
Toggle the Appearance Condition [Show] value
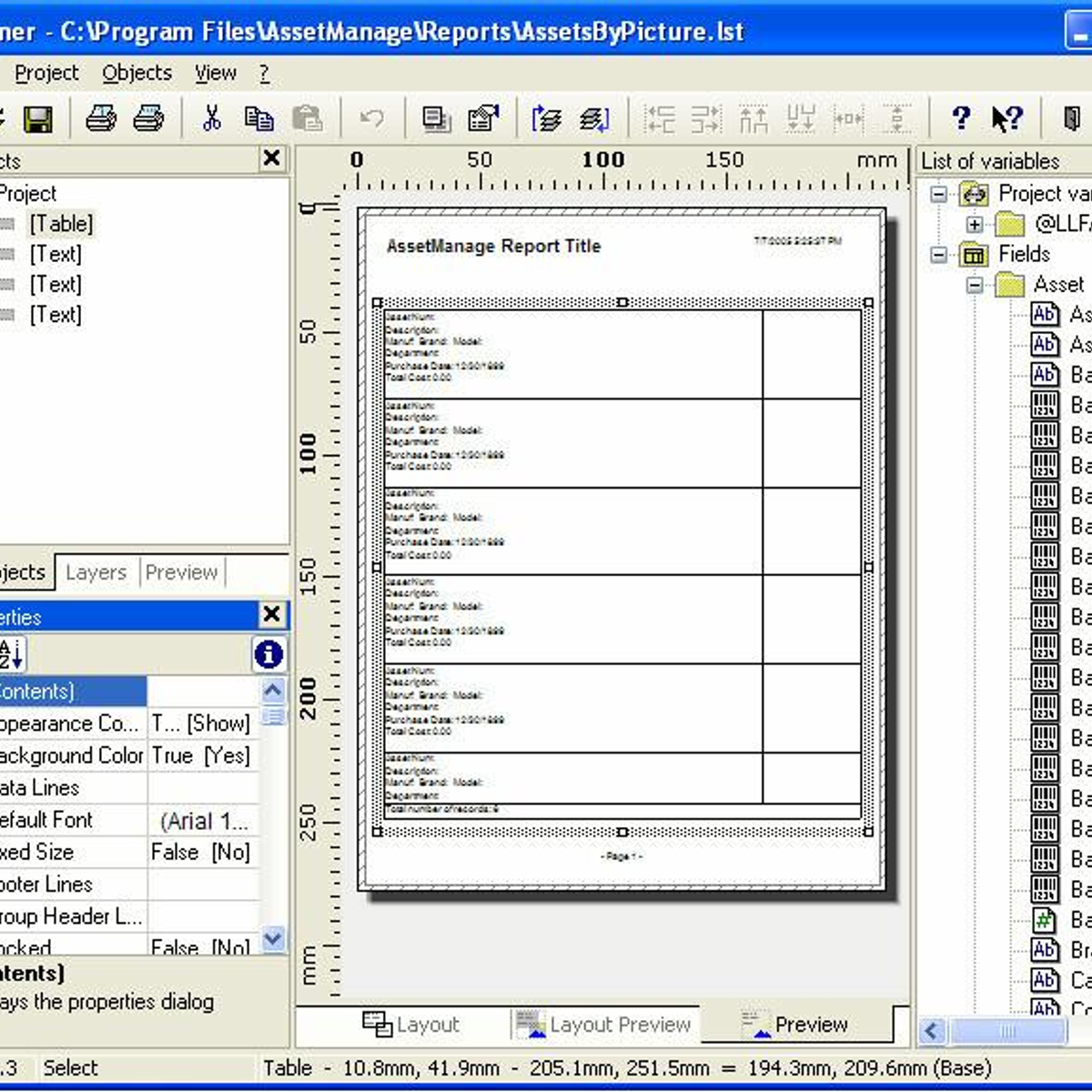coord(201,723)
